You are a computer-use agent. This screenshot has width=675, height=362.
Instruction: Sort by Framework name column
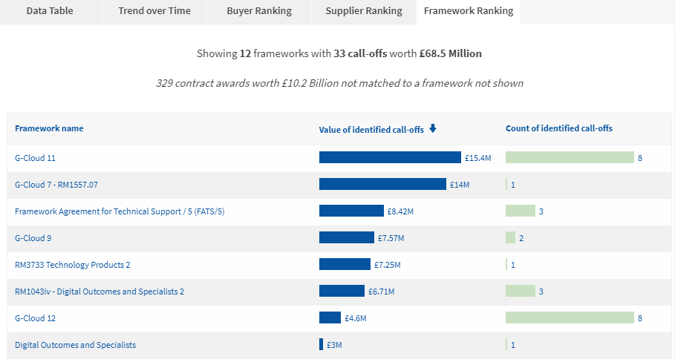tap(49, 128)
